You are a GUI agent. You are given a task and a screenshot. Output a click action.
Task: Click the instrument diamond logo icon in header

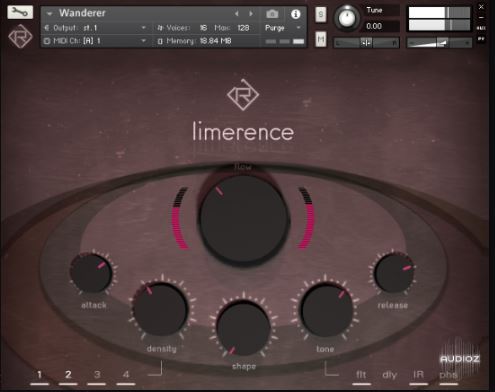pyautogui.click(x=20, y=37)
